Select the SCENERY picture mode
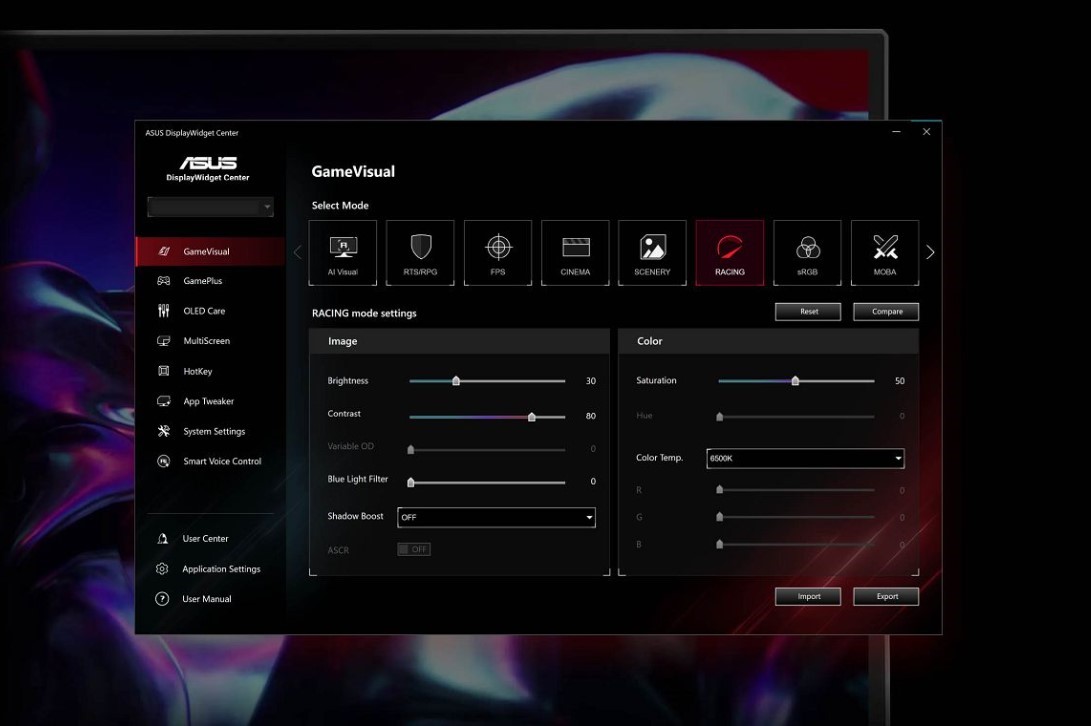The height and width of the screenshot is (726, 1091). [x=652, y=253]
